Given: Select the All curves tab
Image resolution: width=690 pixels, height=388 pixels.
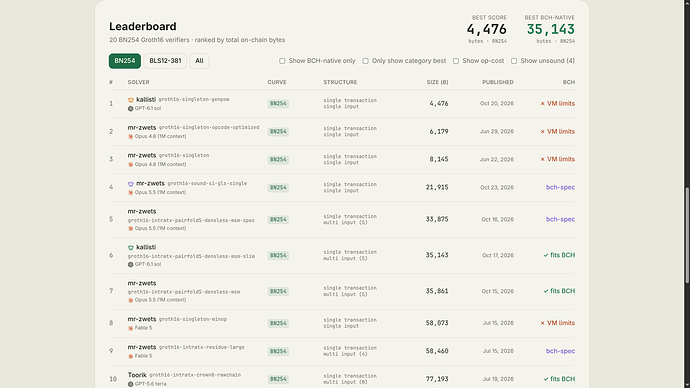Looking at the screenshot, I should click(x=199, y=61).
